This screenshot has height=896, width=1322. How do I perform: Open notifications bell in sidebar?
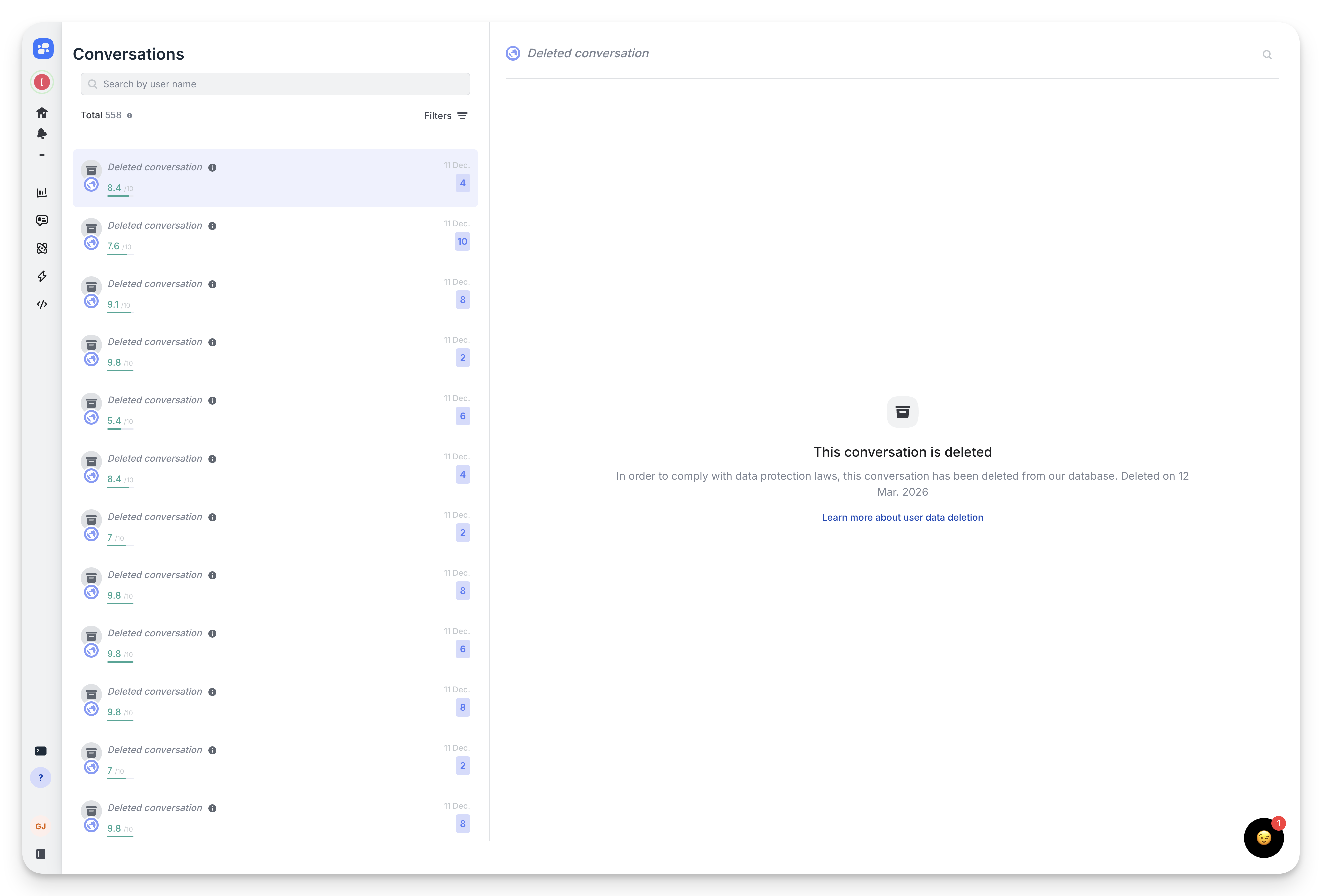[42, 134]
